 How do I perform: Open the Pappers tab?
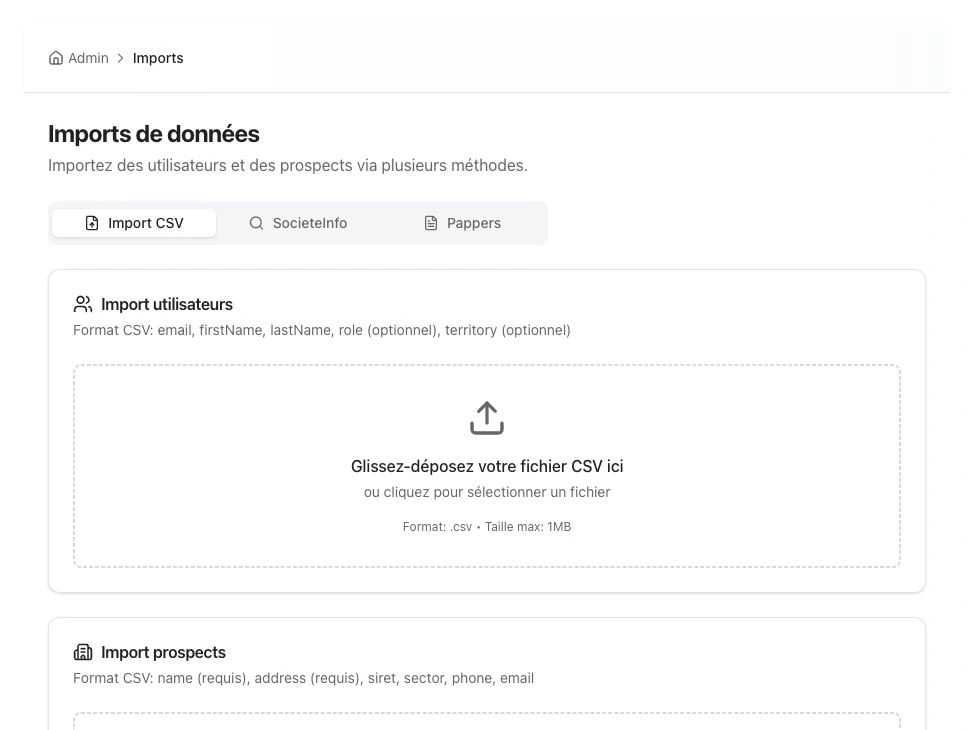point(462,223)
